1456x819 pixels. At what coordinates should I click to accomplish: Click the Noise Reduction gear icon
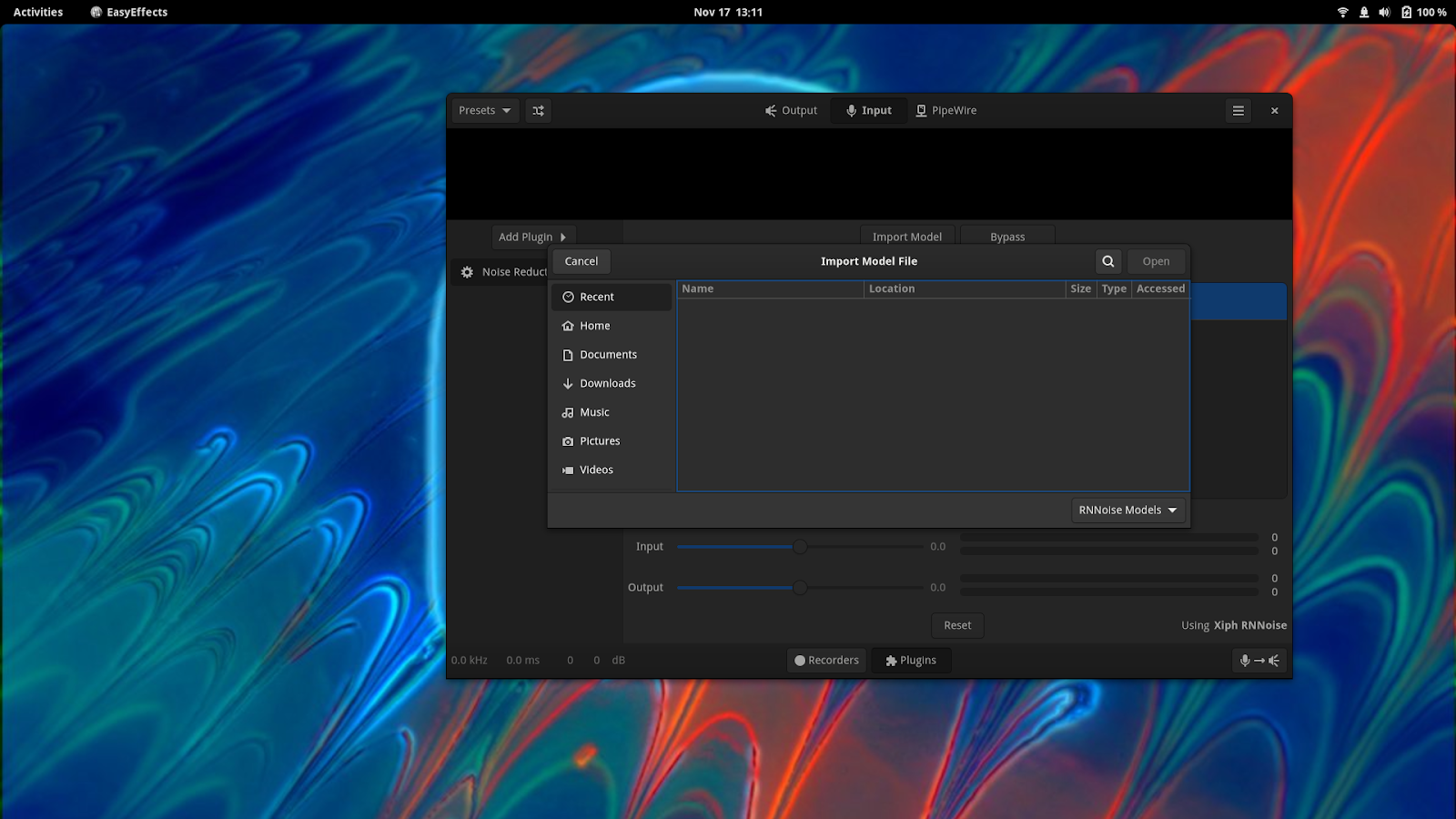[467, 272]
